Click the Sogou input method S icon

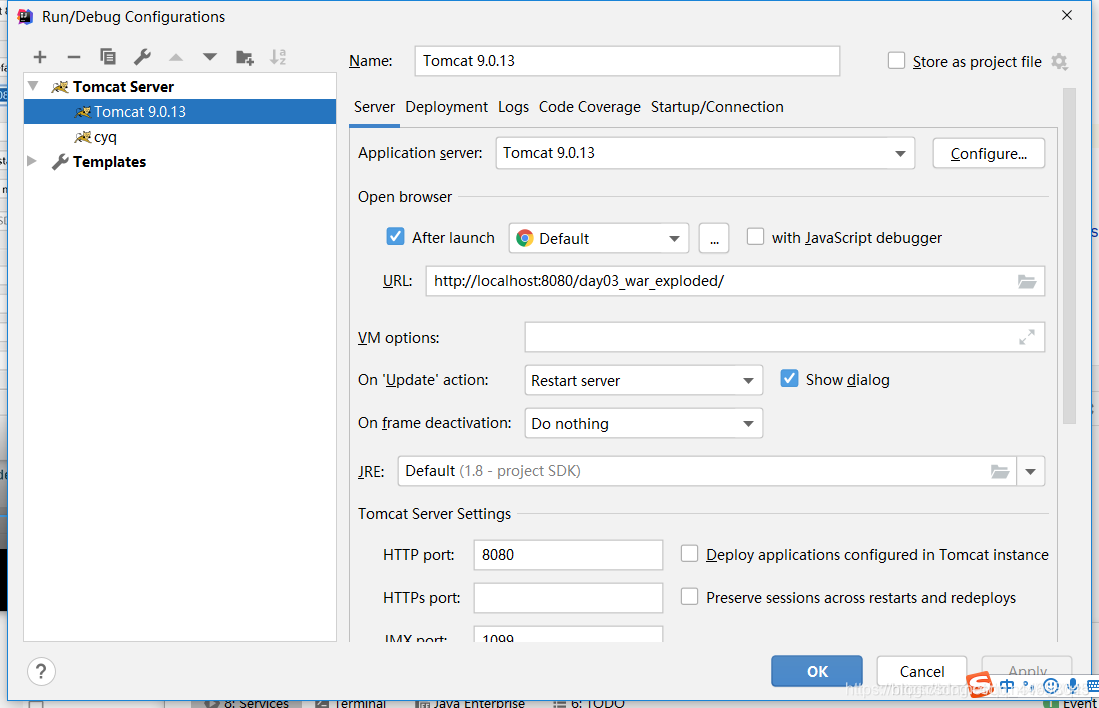(980, 686)
